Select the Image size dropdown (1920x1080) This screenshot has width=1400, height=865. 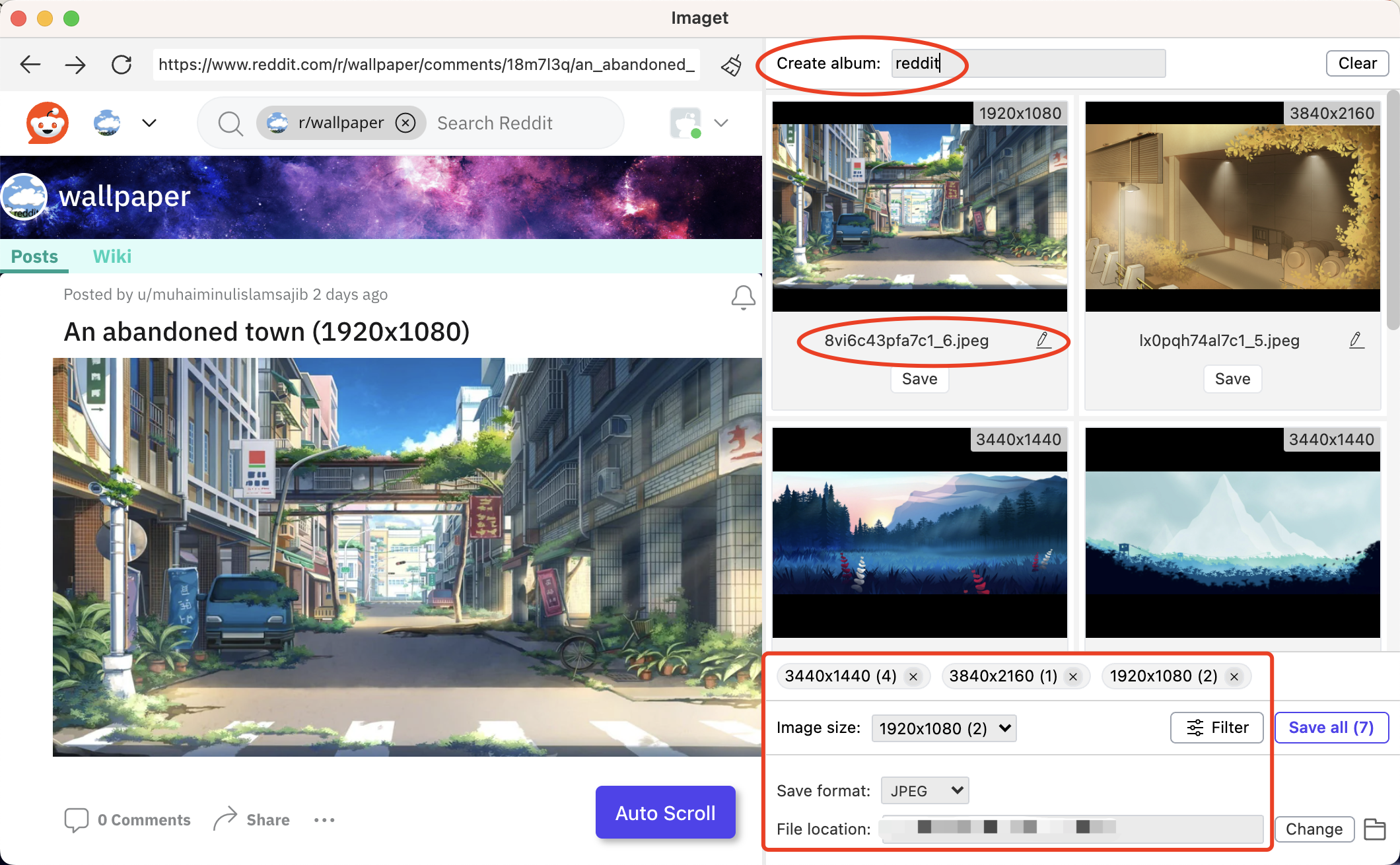944,728
